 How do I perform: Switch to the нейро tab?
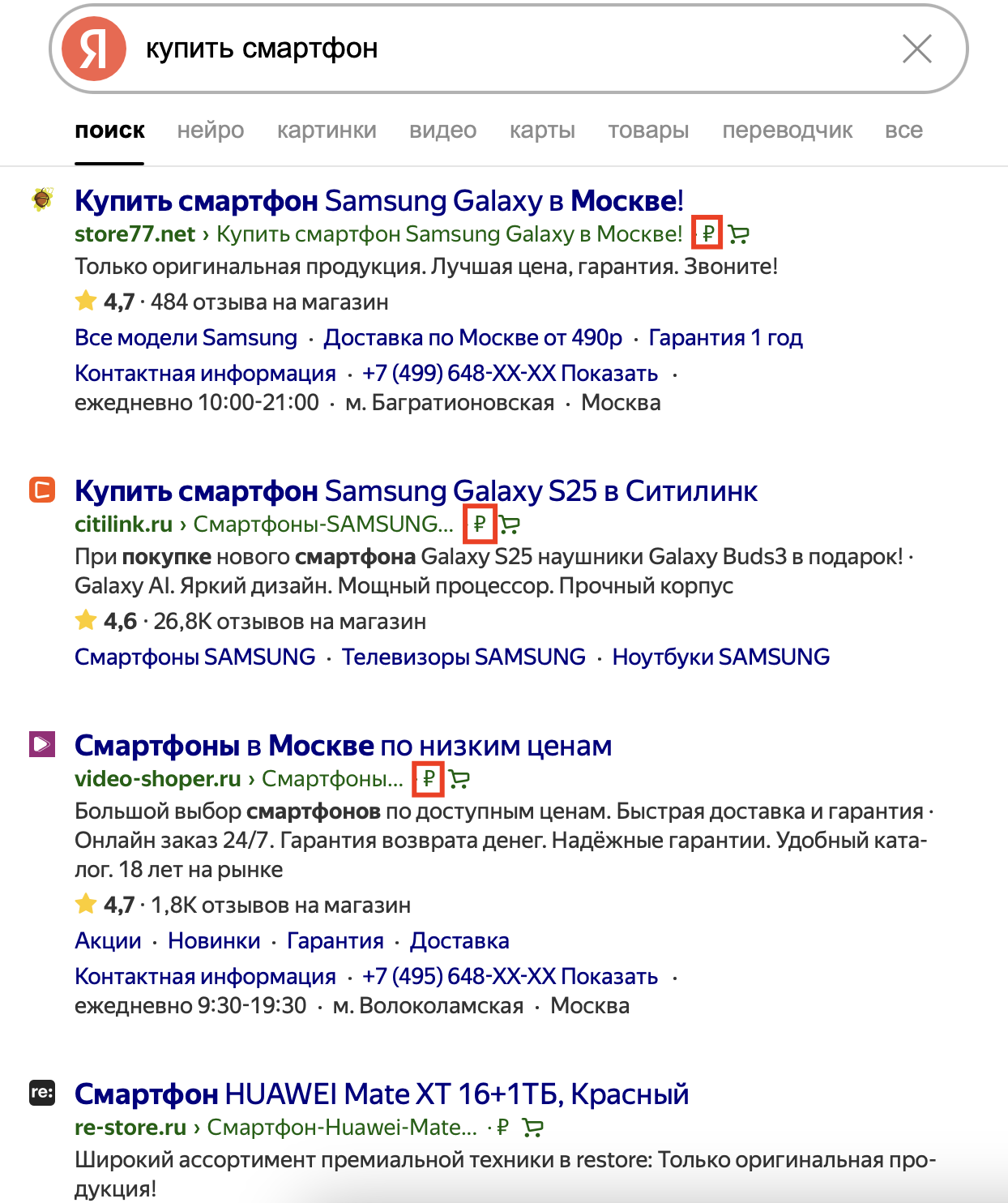[211, 131]
